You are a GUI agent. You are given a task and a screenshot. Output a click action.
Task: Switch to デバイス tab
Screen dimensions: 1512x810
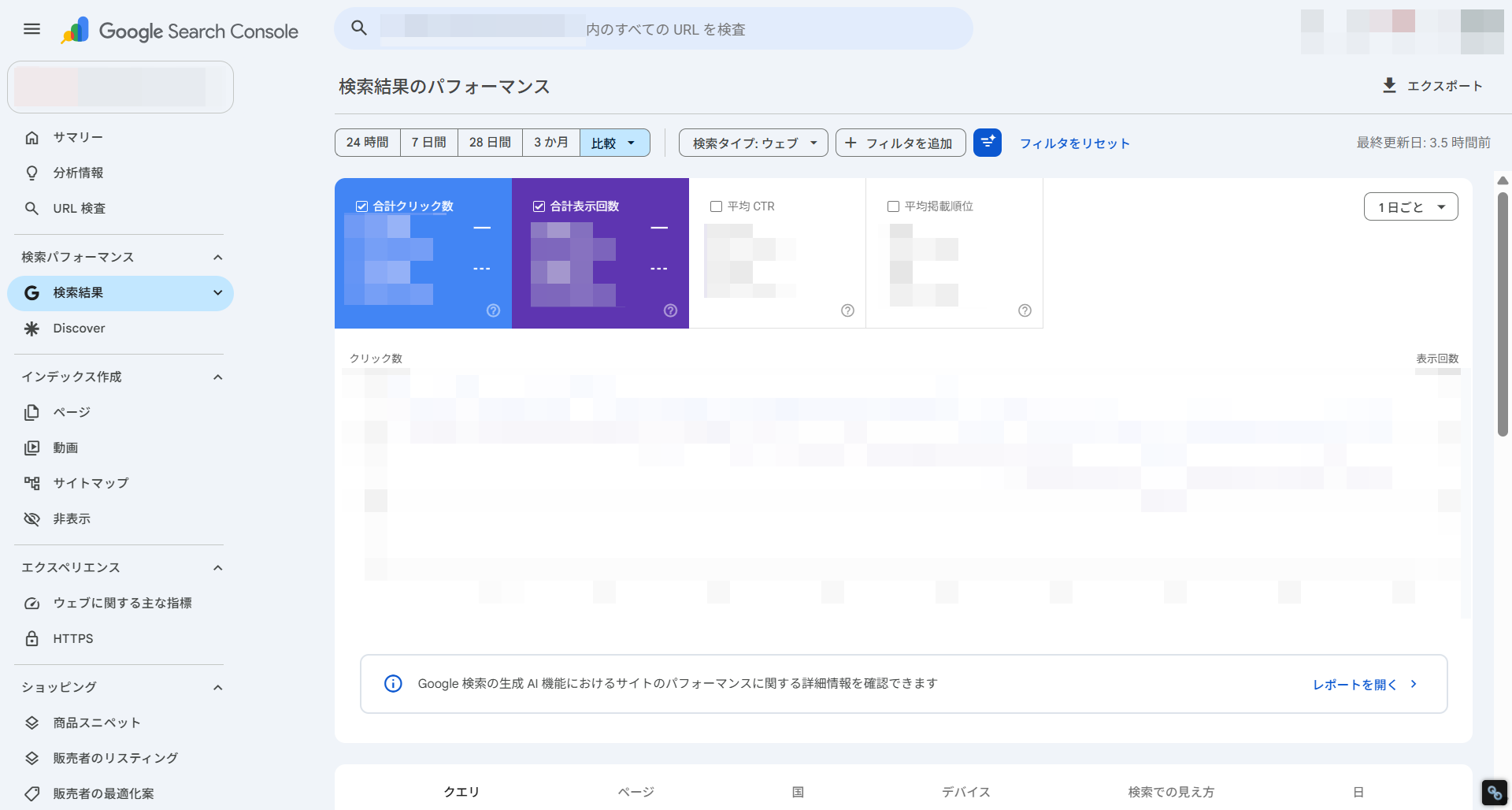click(966, 792)
